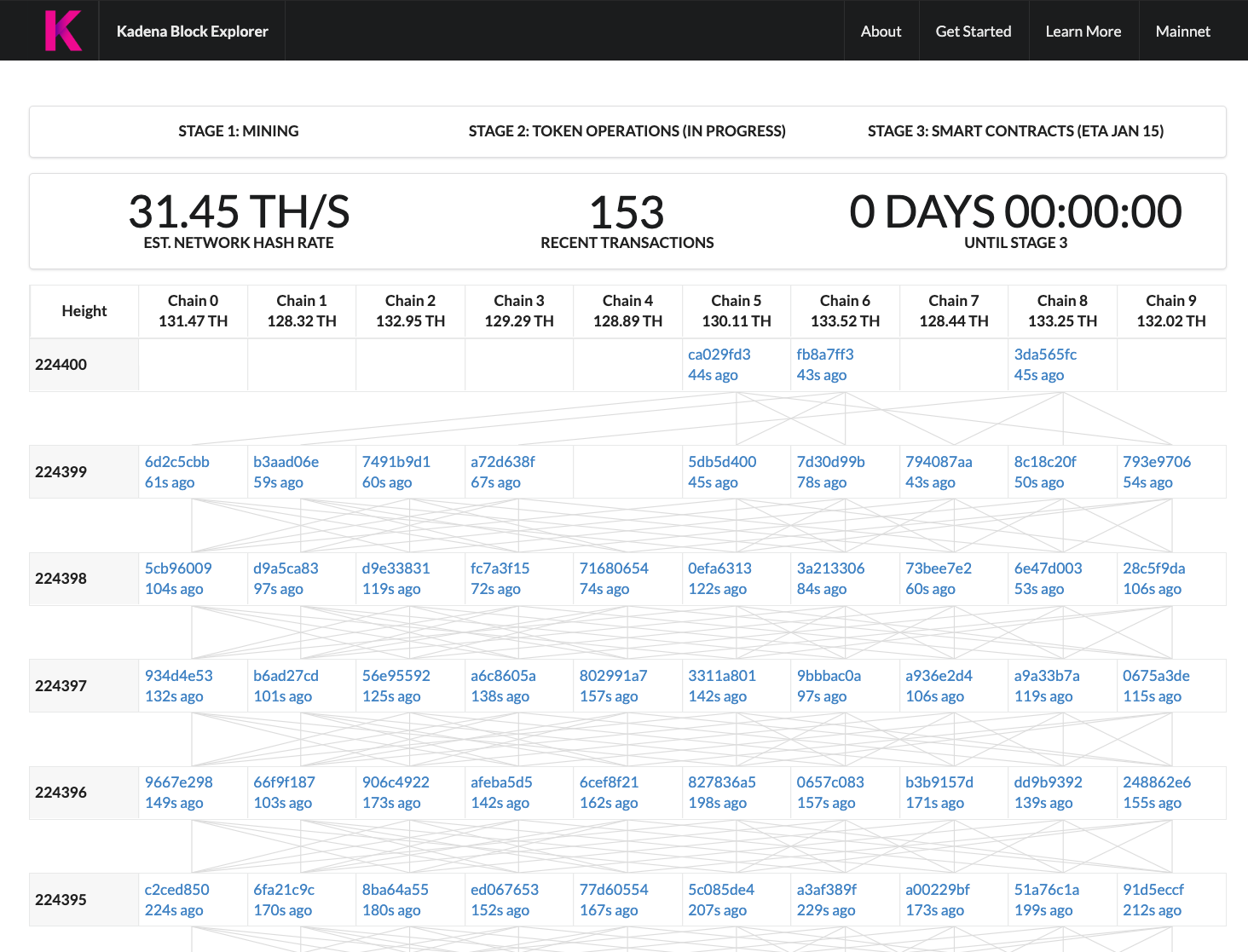Click Chain 7 header 128.44 TH
1248x952 pixels.
click(954, 311)
